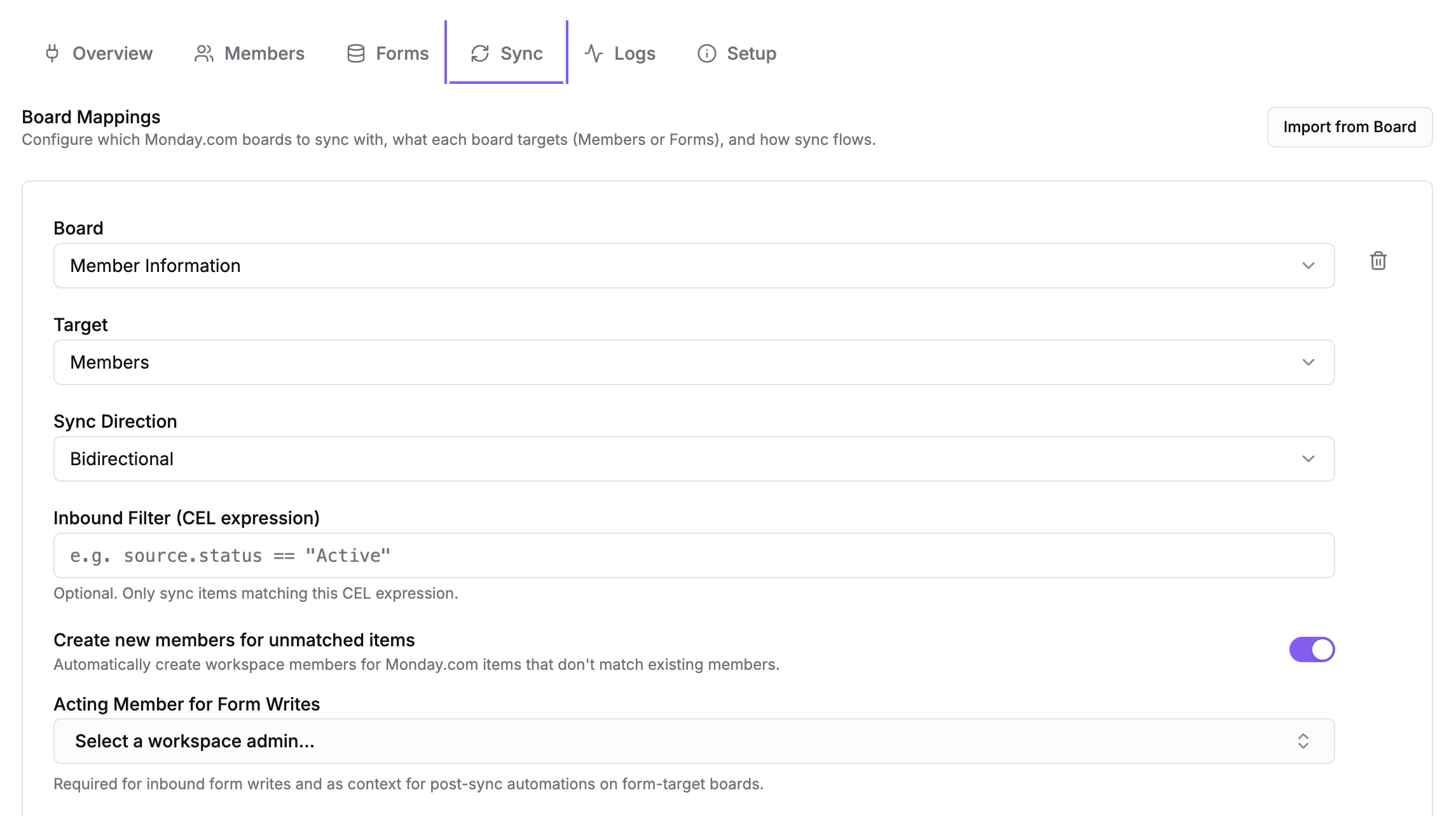The width and height of the screenshot is (1456, 816).
Task: Expand the Target dropdown set to Members
Action: click(x=693, y=362)
